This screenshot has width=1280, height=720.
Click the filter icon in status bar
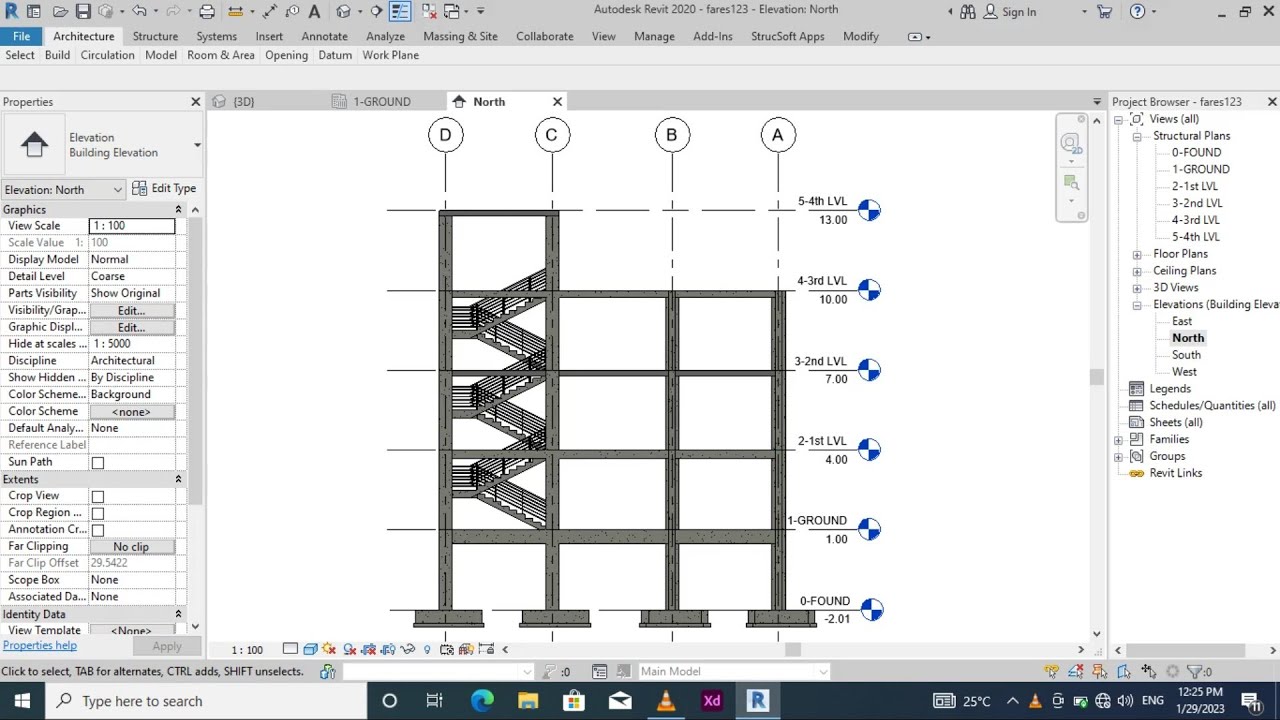tap(1196, 671)
